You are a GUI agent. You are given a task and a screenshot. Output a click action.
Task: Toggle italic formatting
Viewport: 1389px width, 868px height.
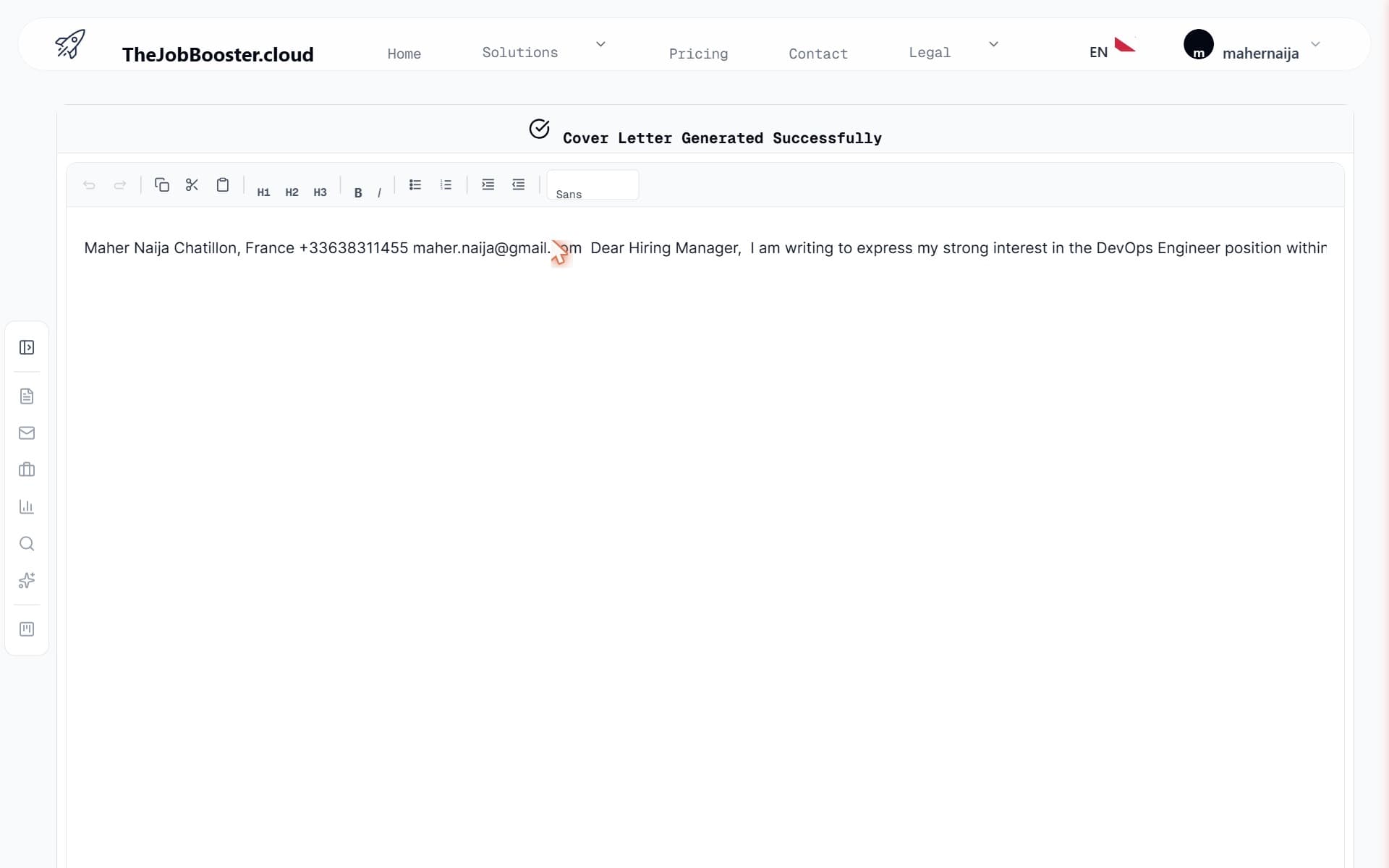(x=379, y=193)
